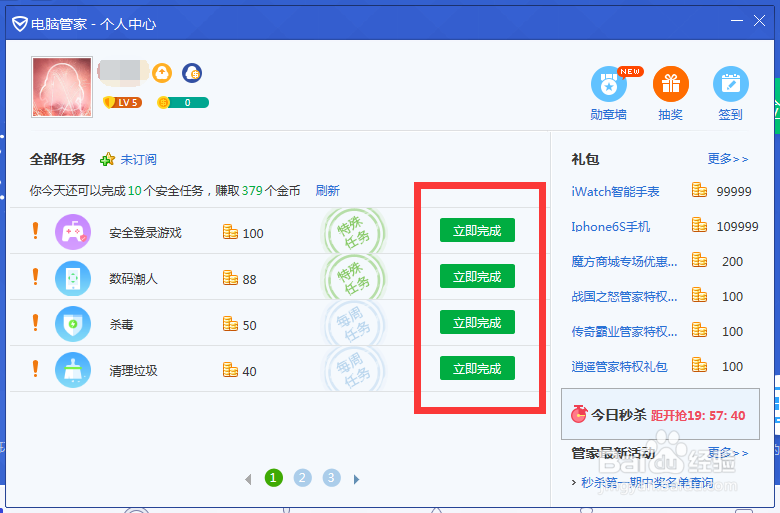Viewport: 780px width, 513px height.
Task: Select the 安全登录游戏 task name
Action: pos(145,233)
